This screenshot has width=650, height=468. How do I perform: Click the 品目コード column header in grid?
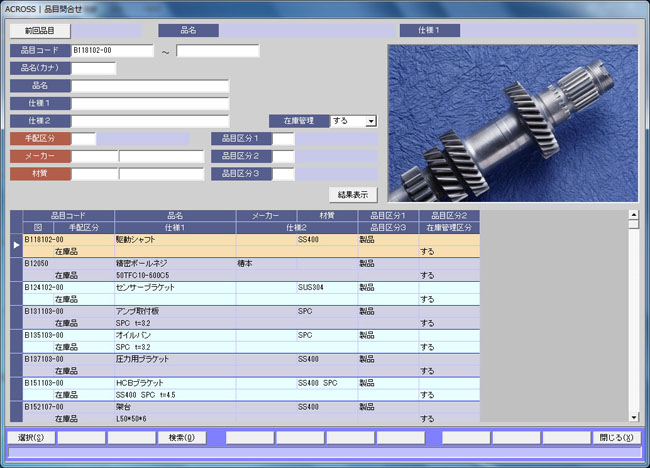click(67, 215)
